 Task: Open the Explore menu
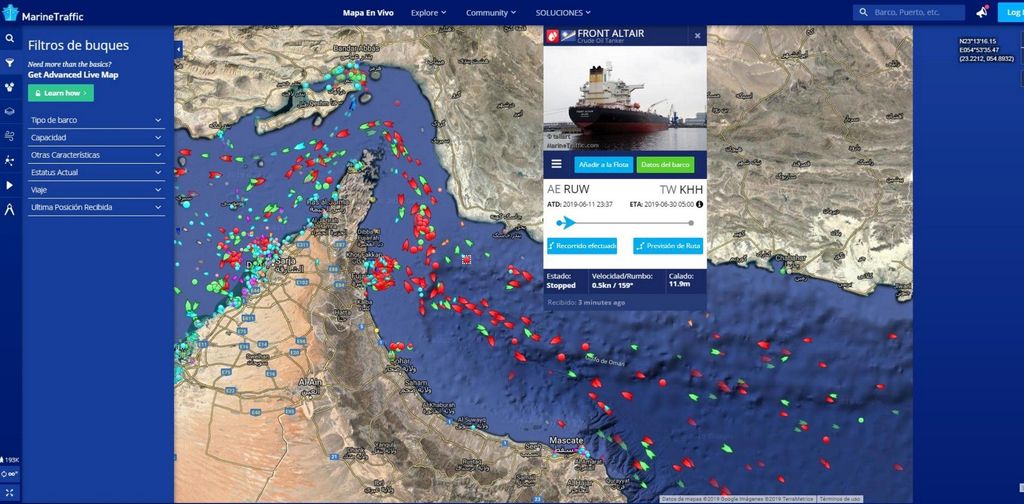pos(428,12)
